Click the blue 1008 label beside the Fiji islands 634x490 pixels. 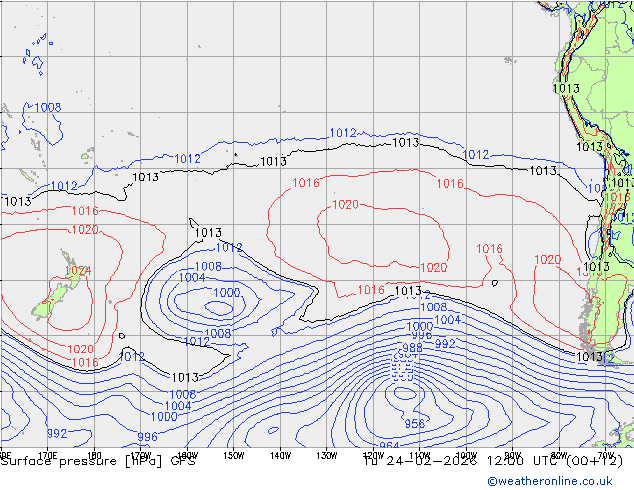(x=48, y=108)
